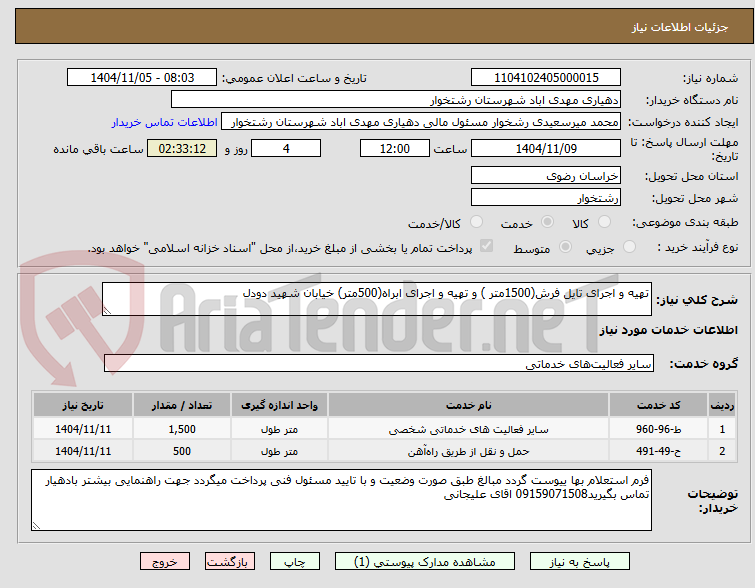Screen dimensions: 755x588
Task: Click the تعداد / مقدار column header
Action: click(182, 405)
